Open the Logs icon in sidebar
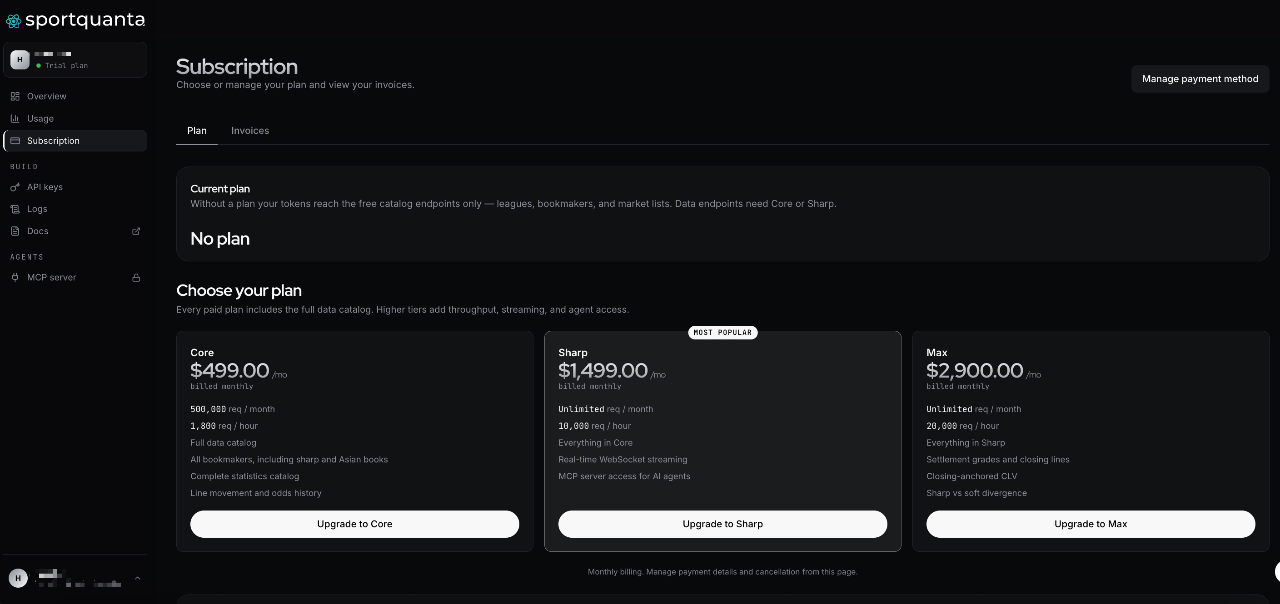Viewport: 1280px width, 604px height. tap(15, 209)
